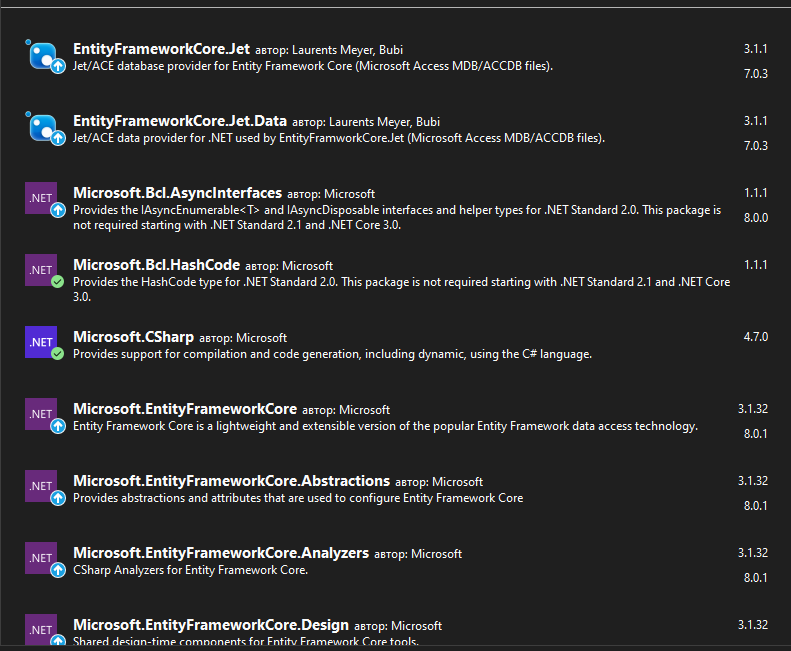The width and height of the screenshot is (791, 651).
Task: Click author Laurents Meyer, Bubi of EntityFrameworkCore.Jet
Action: 348,50
